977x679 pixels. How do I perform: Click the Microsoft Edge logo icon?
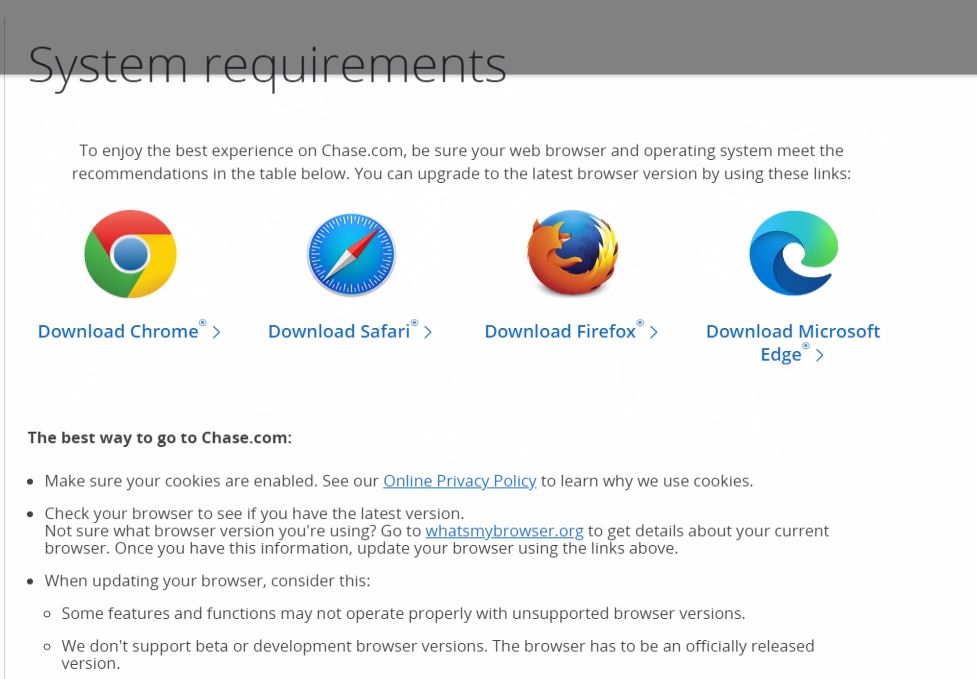[x=793, y=254]
